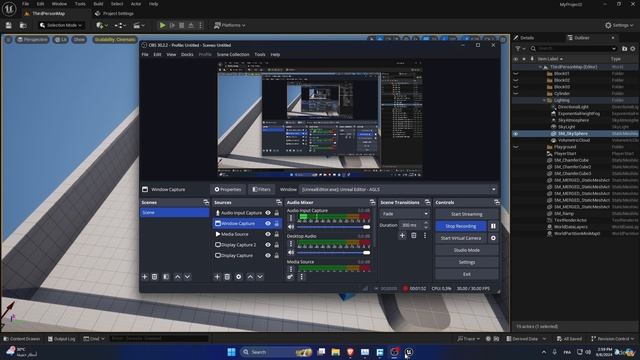Open scene filters icon in Scenes panel
Image resolution: width=640 pixels, height=360 pixels.
coord(166,277)
